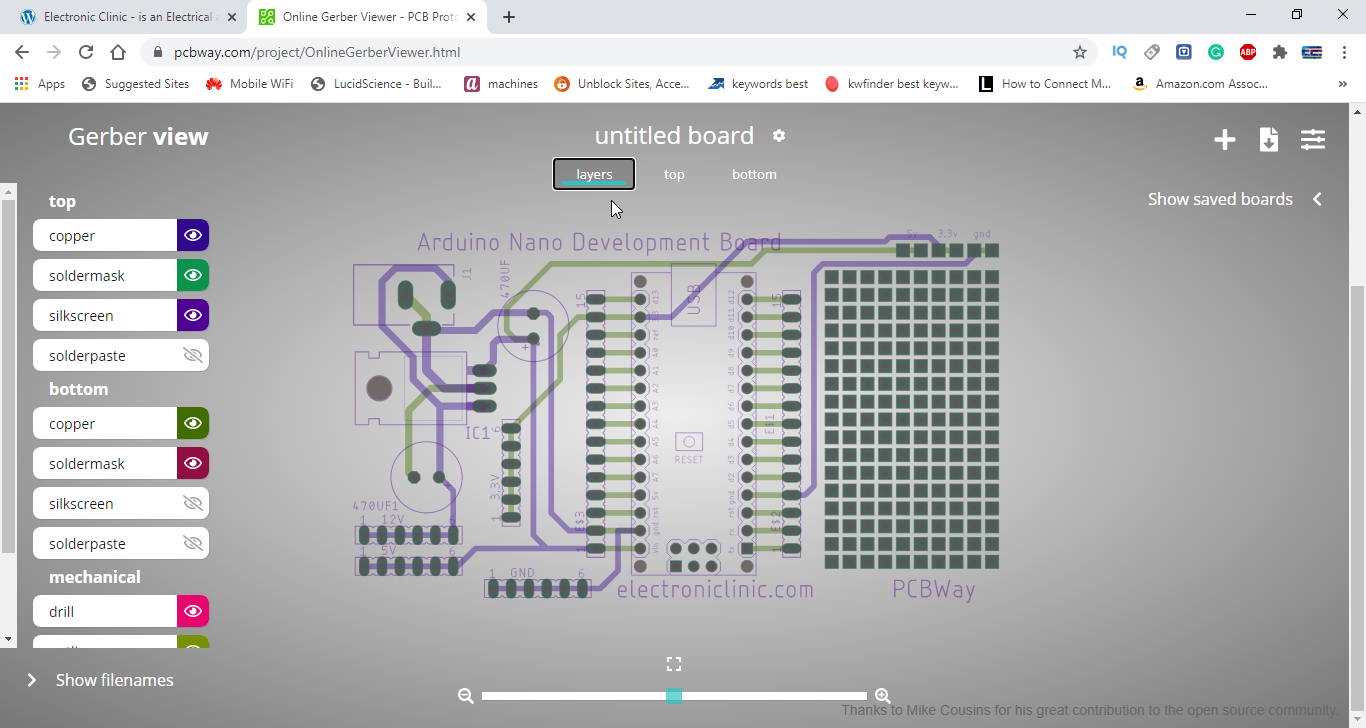Image resolution: width=1366 pixels, height=728 pixels.
Task: Open the Chrome three-dot menu
Action: (x=1344, y=52)
